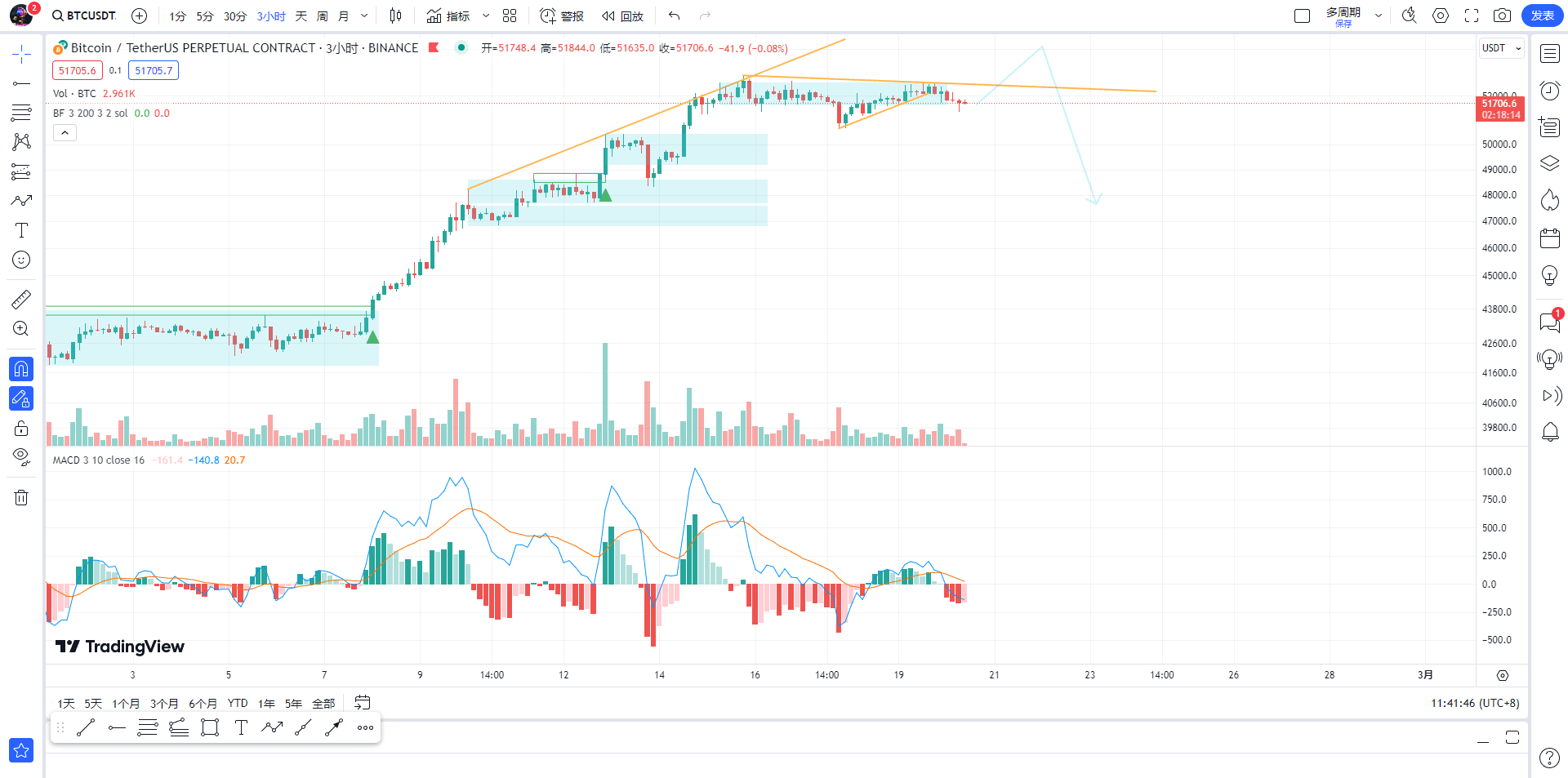The width and height of the screenshot is (1568, 778).
Task: Create an alert with 警报 button
Action: click(x=562, y=16)
